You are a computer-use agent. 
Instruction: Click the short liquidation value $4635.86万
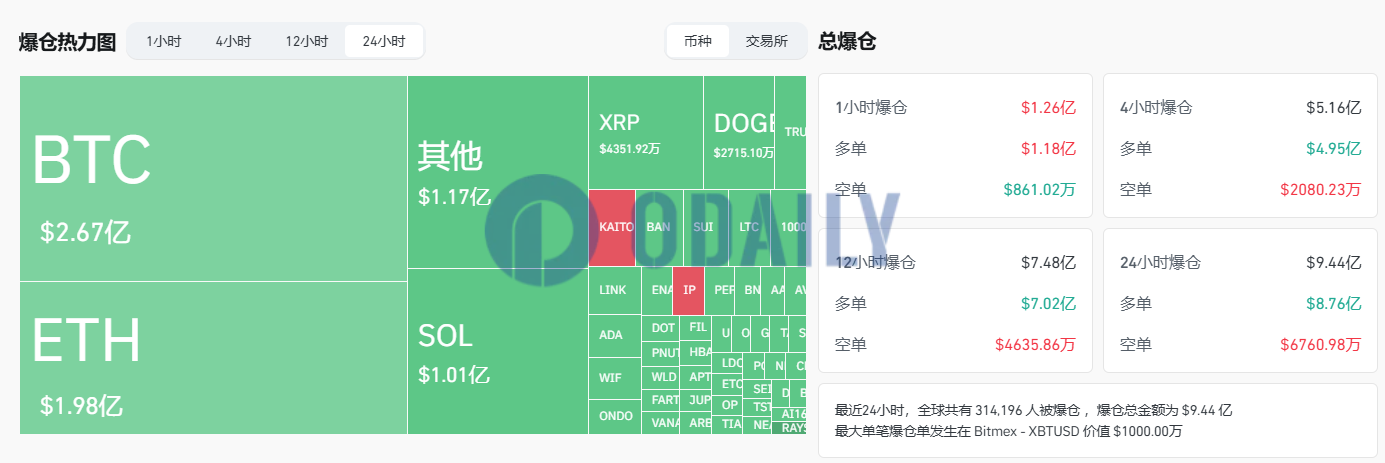point(1036,344)
